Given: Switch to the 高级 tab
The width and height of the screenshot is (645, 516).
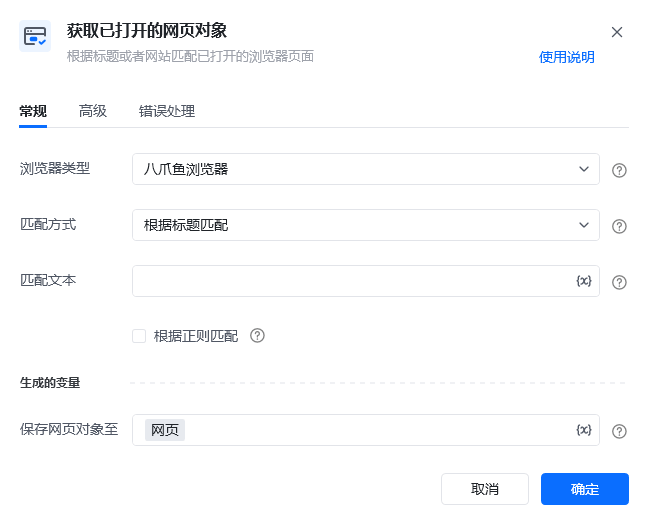Looking at the screenshot, I should click(93, 111).
